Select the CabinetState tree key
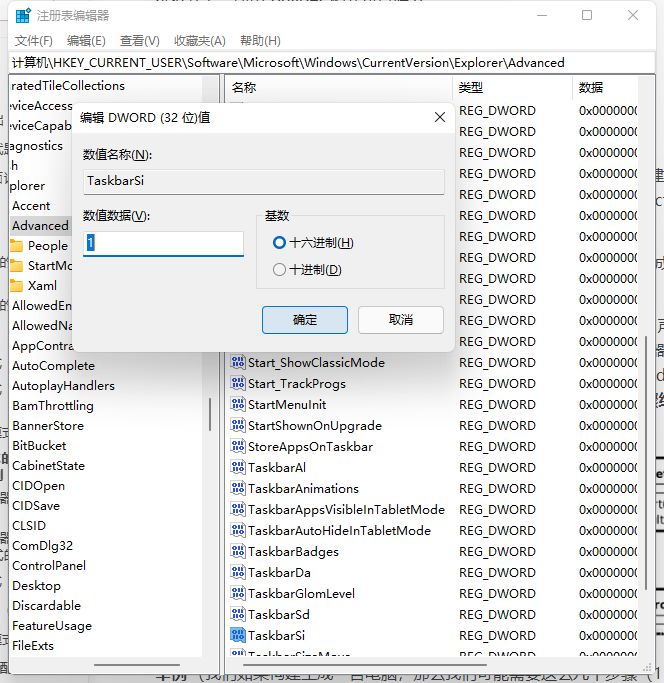Image resolution: width=664 pixels, height=683 pixels. pos(48,466)
